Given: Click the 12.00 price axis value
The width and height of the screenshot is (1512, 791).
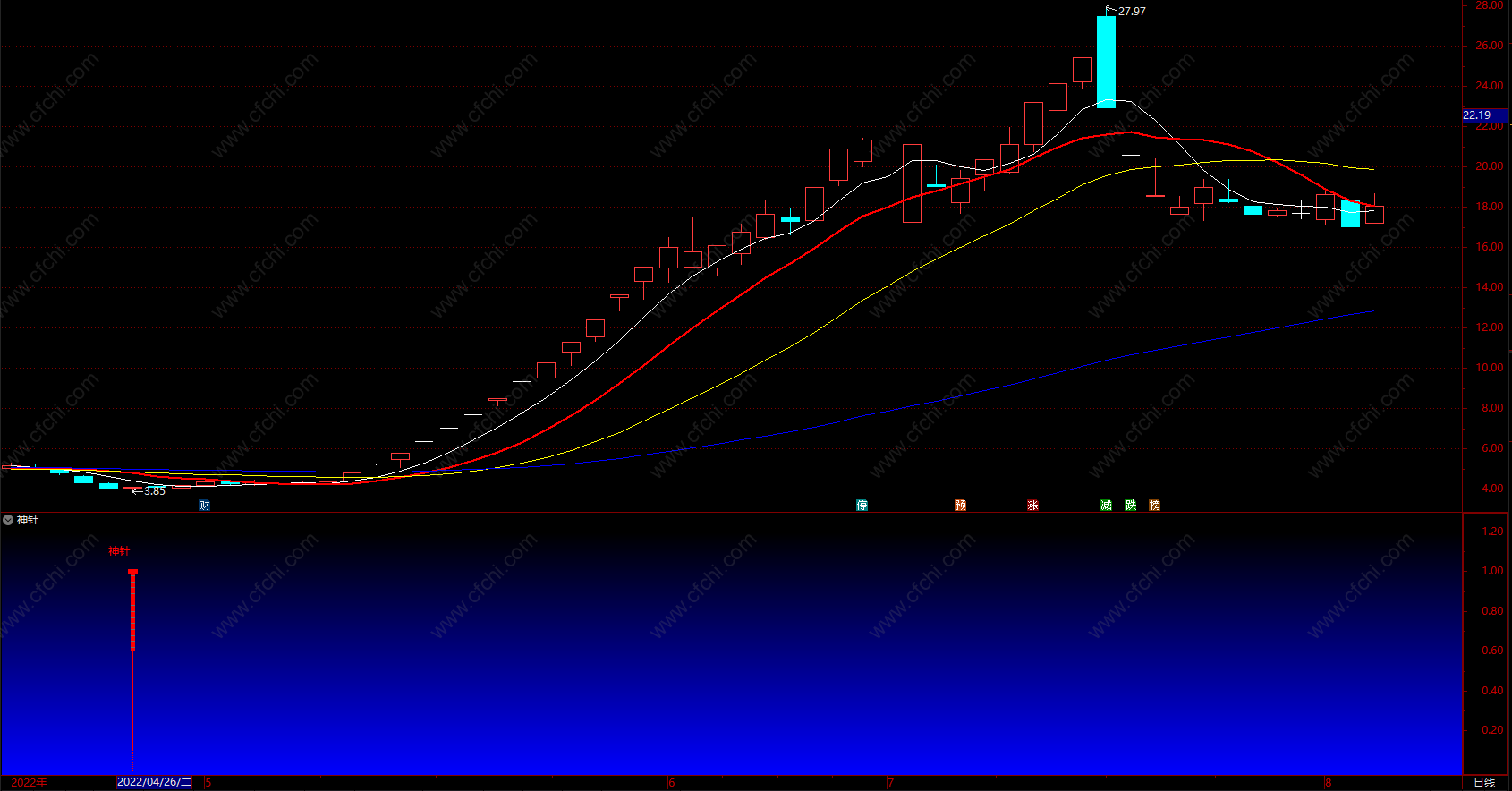Looking at the screenshot, I should pos(1490,327).
